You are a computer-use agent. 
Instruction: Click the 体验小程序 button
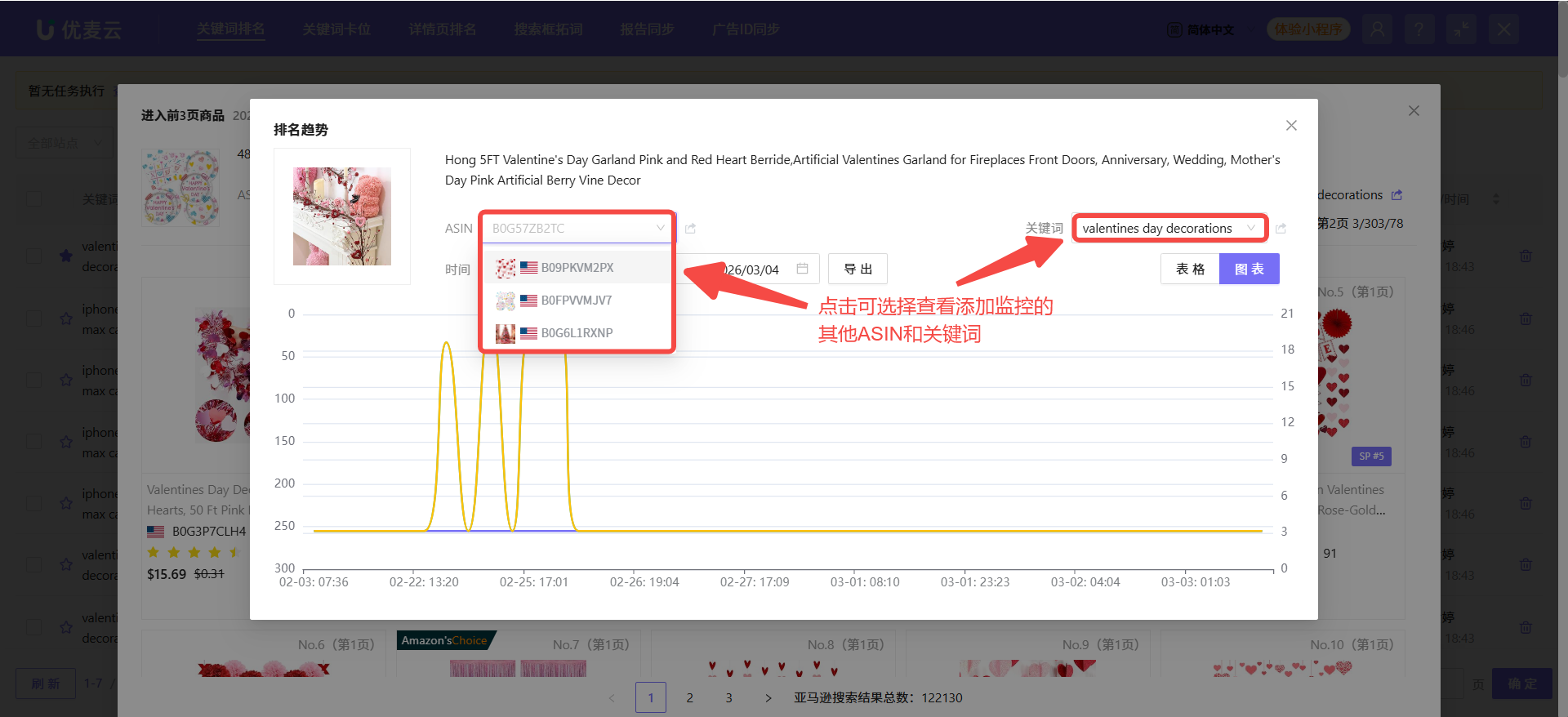click(x=1307, y=29)
